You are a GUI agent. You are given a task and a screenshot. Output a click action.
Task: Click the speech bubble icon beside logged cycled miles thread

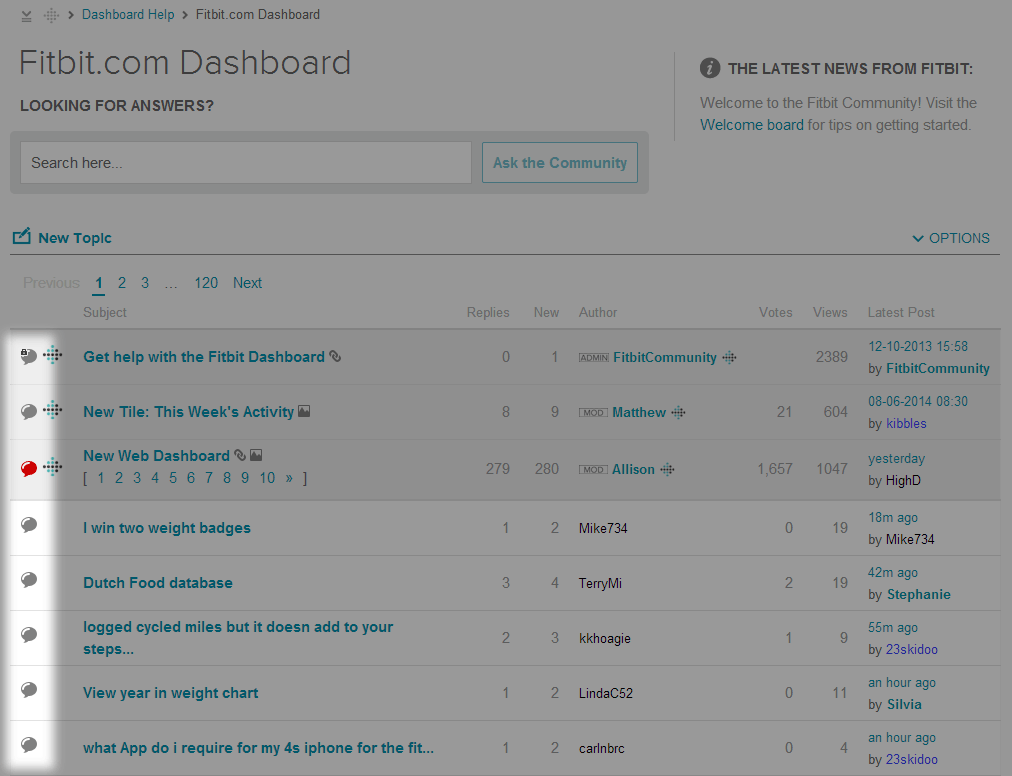click(x=28, y=635)
